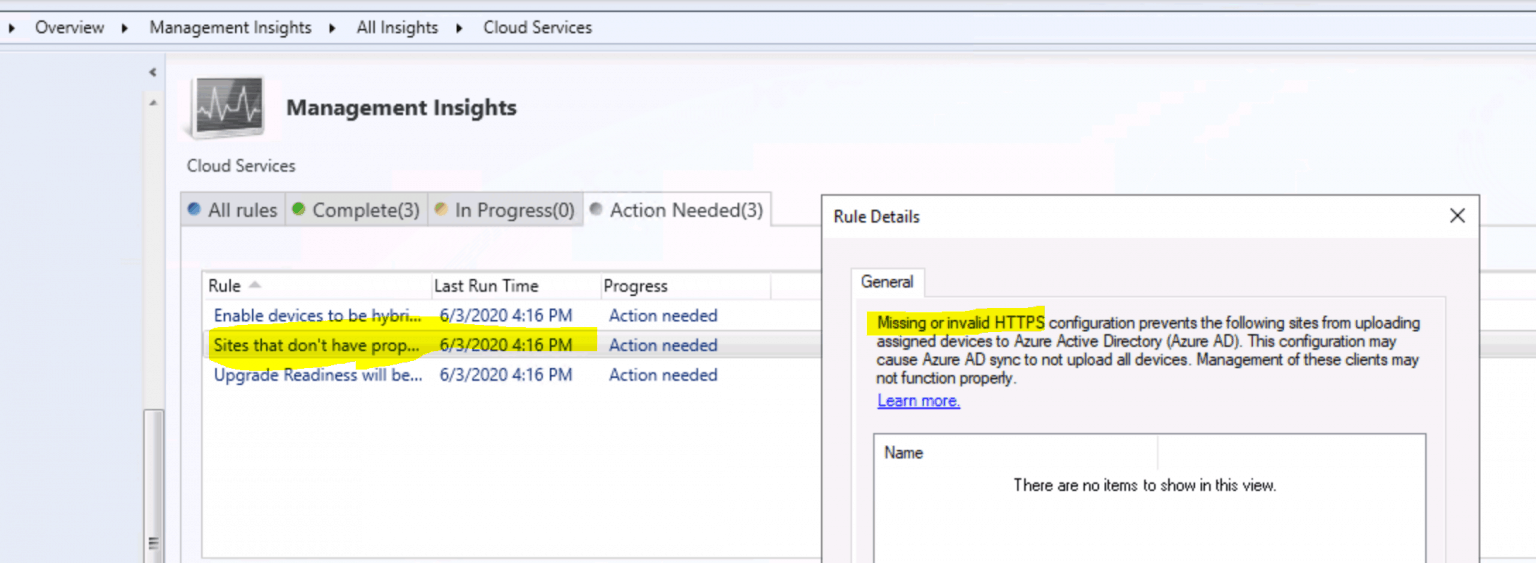Open breadcrumb arrow before Cloud Services
Viewport: 1536px width, 563px height.
click(x=460, y=28)
